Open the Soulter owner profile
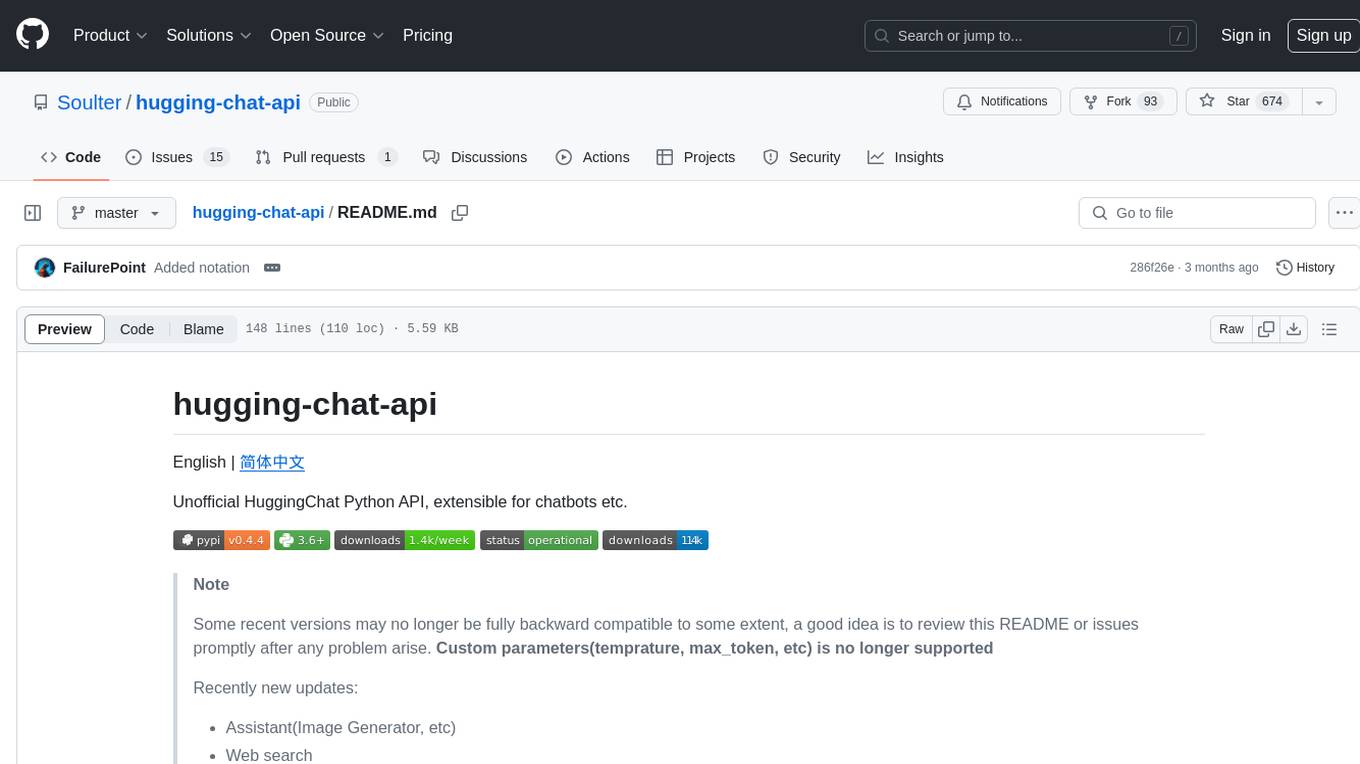The width and height of the screenshot is (1360, 764). tap(89, 102)
